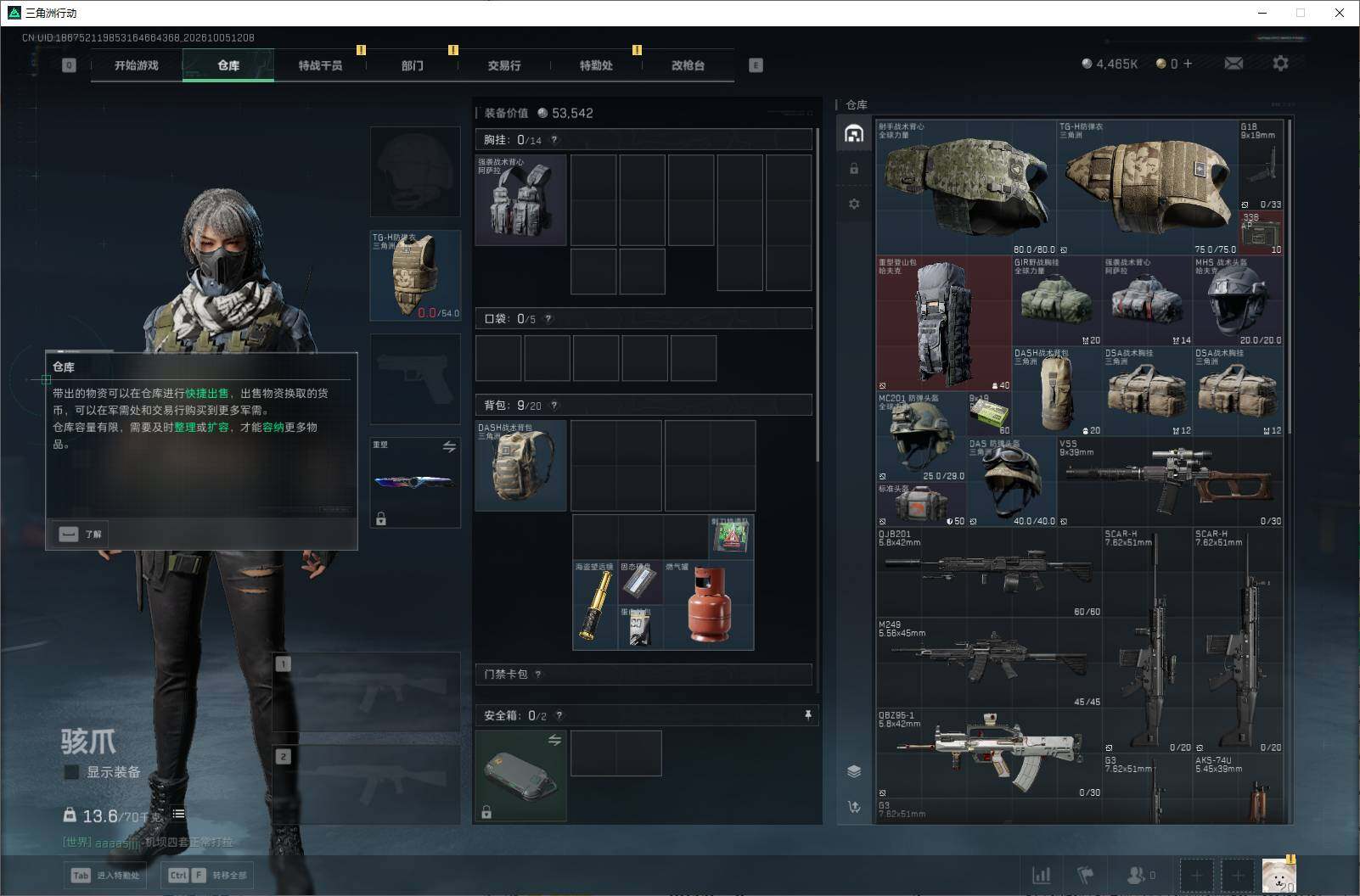Viewport: 1360px width, 896px height.
Task: Switch to the 特战干员 tab
Action: pos(320,65)
